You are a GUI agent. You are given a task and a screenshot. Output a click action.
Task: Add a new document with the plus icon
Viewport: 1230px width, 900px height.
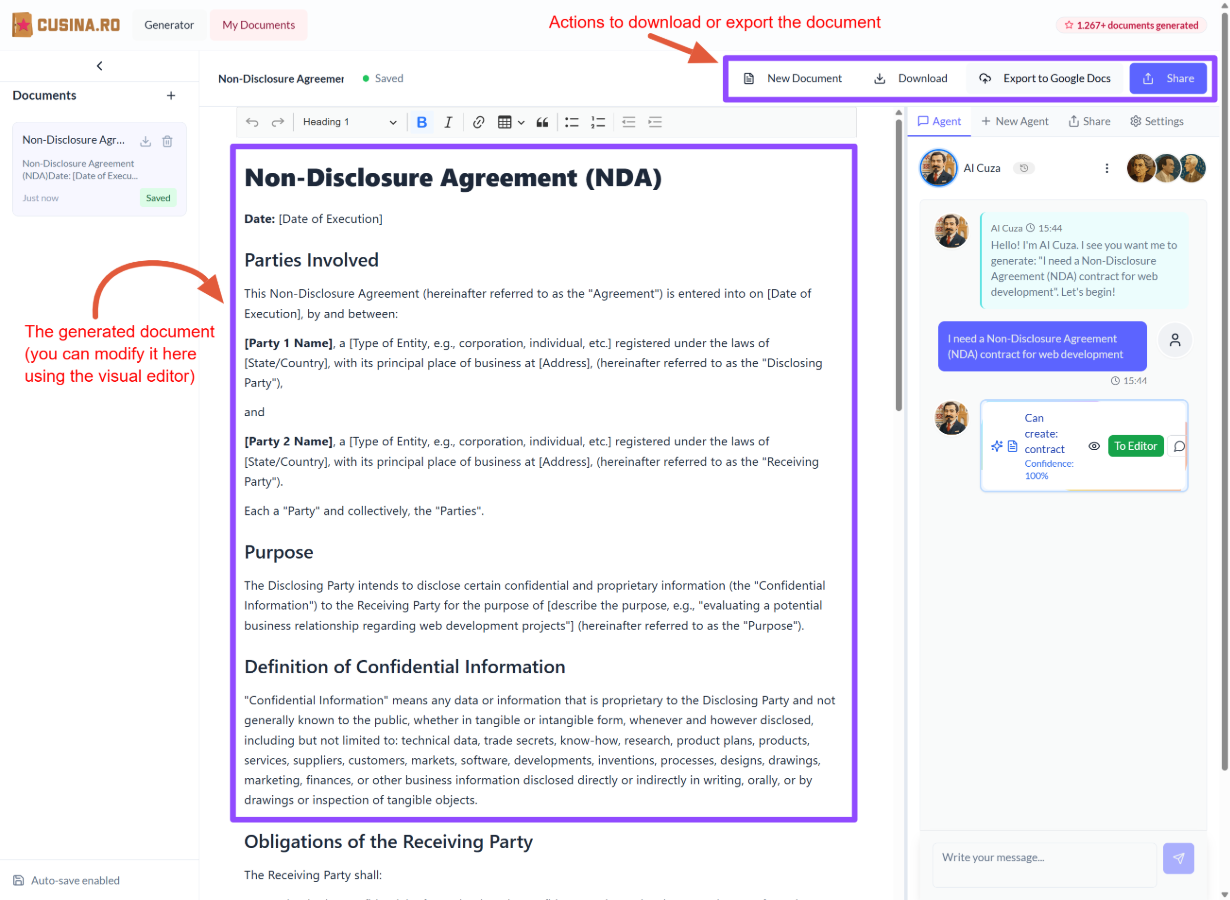pos(171,96)
